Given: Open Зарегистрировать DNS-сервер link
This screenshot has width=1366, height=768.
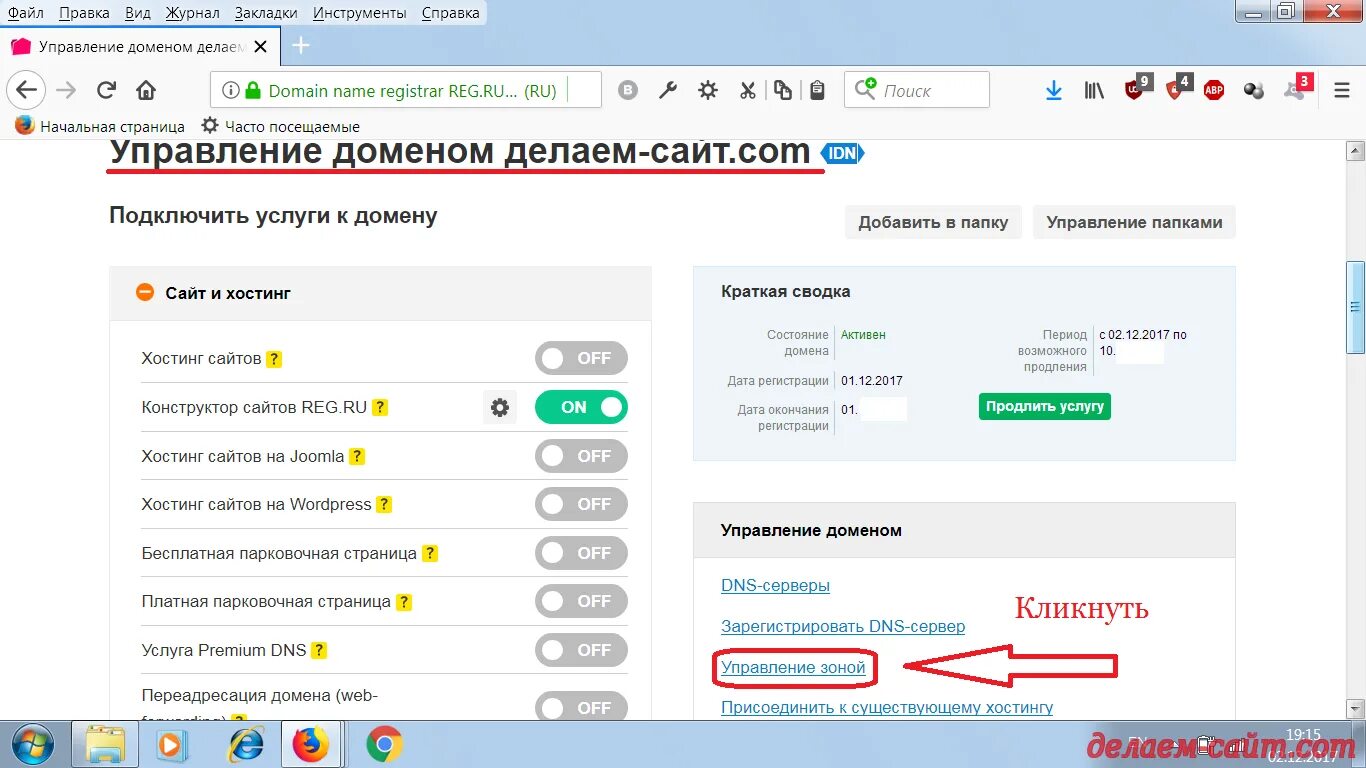Looking at the screenshot, I should pyautogui.click(x=843, y=627).
